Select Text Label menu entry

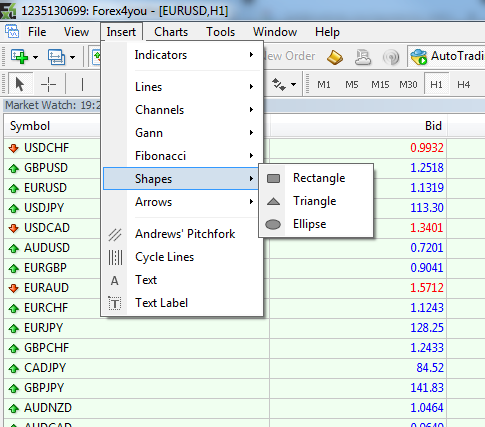[x=182, y=303]
